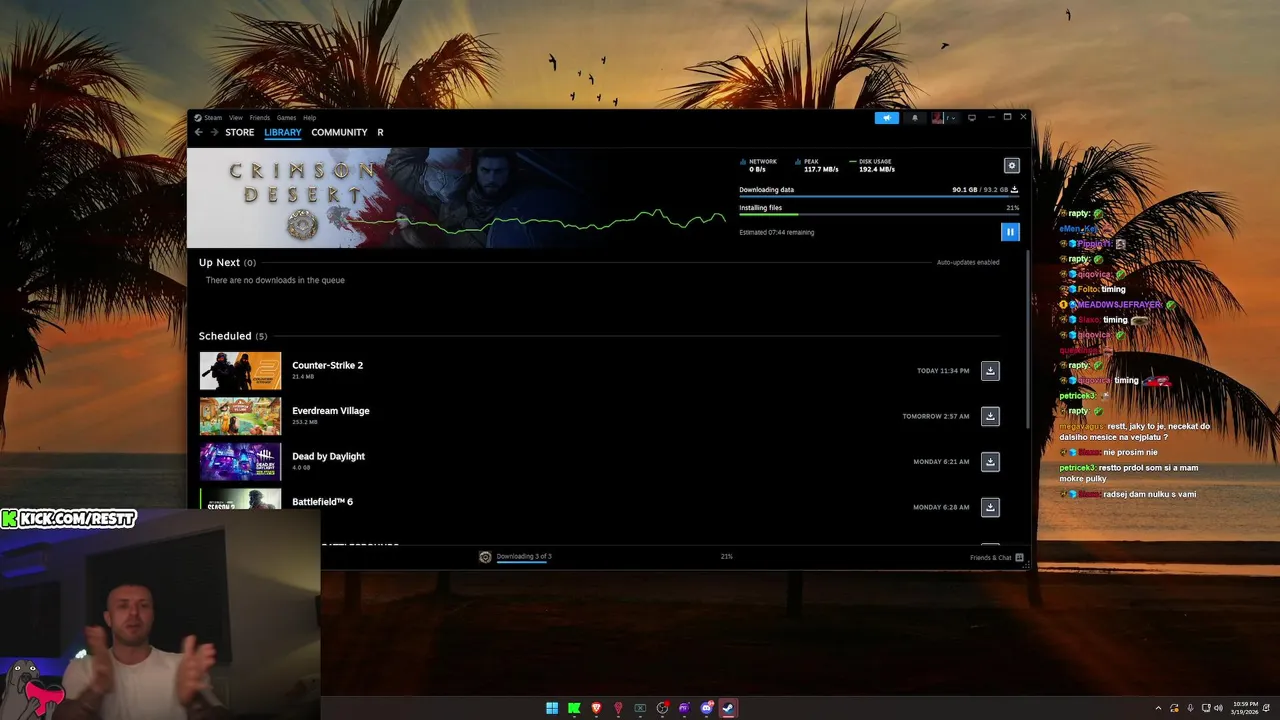
Task: Click the downloads list scrollbar
Action: (1027, 340)
